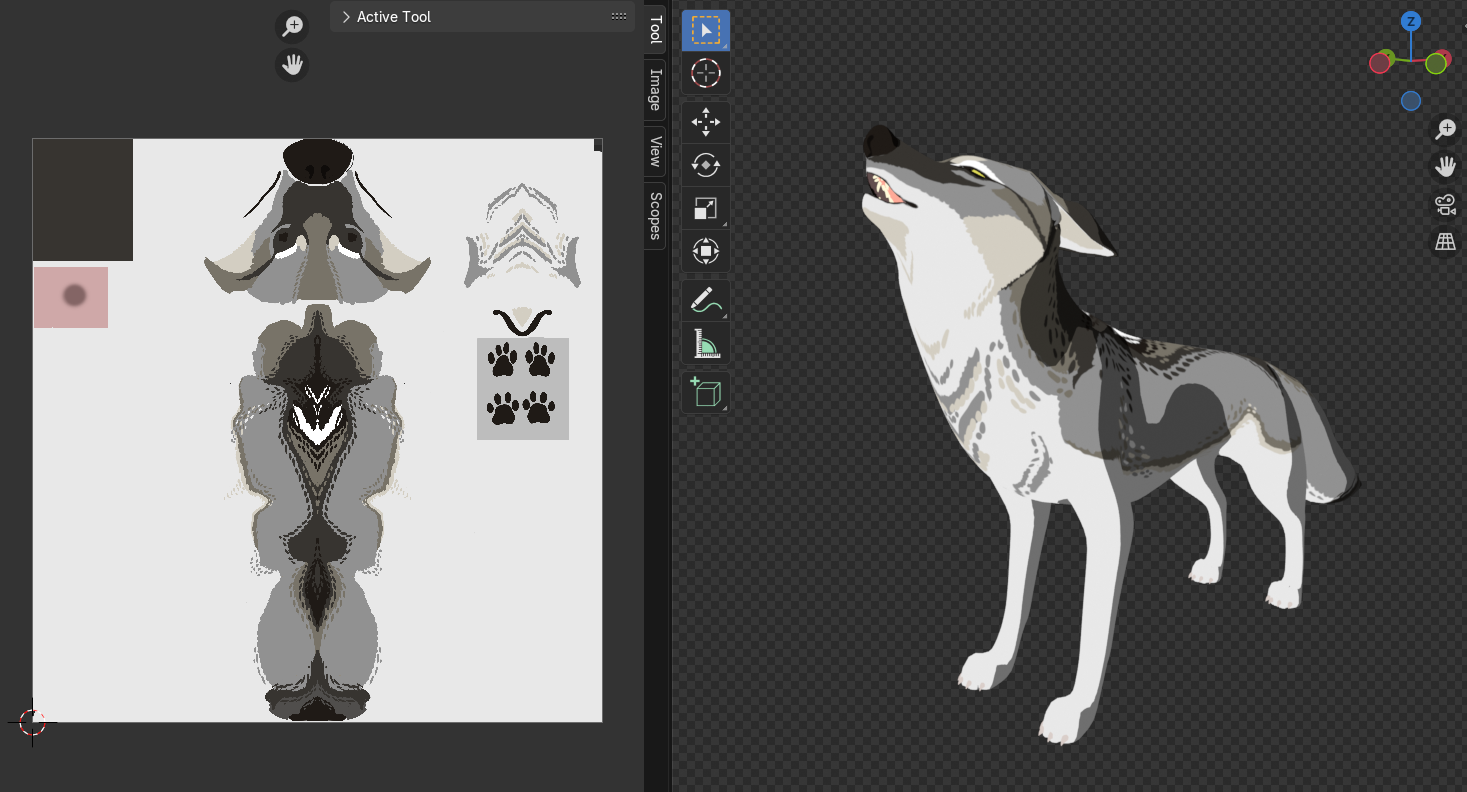Image resolution: width=1467 pixels, height=792 pixels.
Task: Click the blue Z axis on the navigation gizmo
Action: click(1411, 20)
